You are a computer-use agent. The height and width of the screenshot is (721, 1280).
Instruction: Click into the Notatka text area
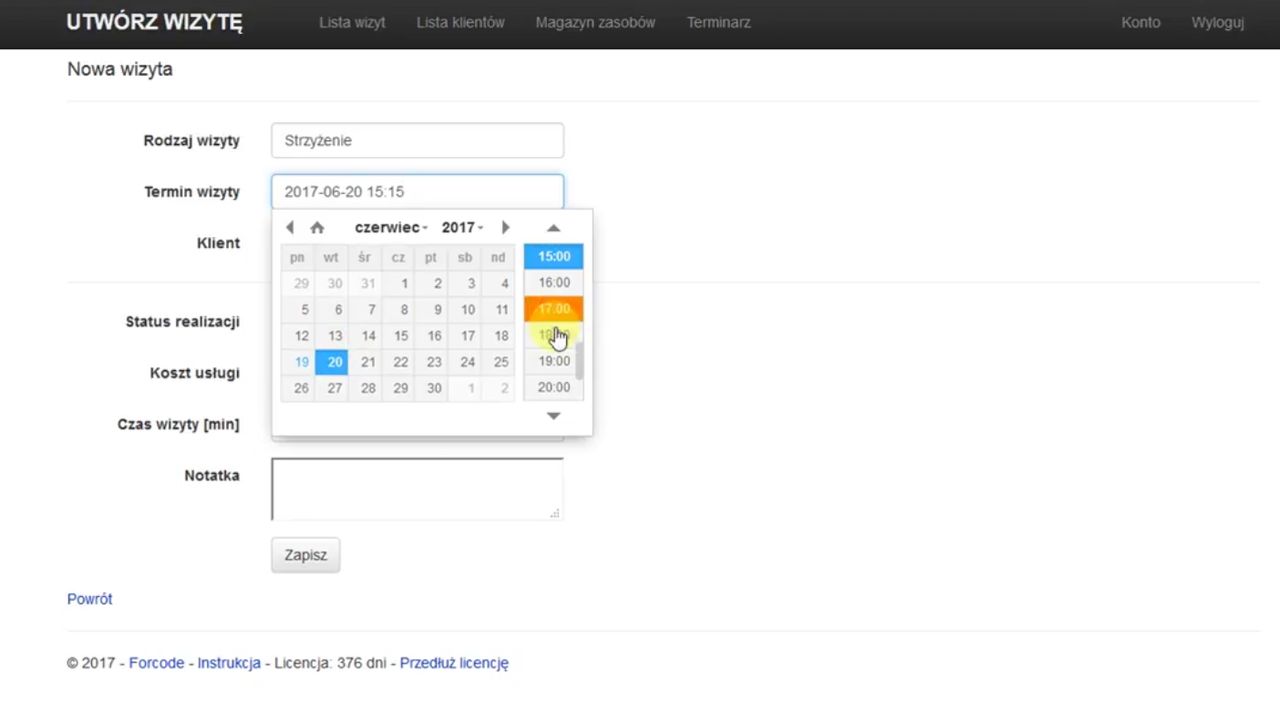point(417,489)
